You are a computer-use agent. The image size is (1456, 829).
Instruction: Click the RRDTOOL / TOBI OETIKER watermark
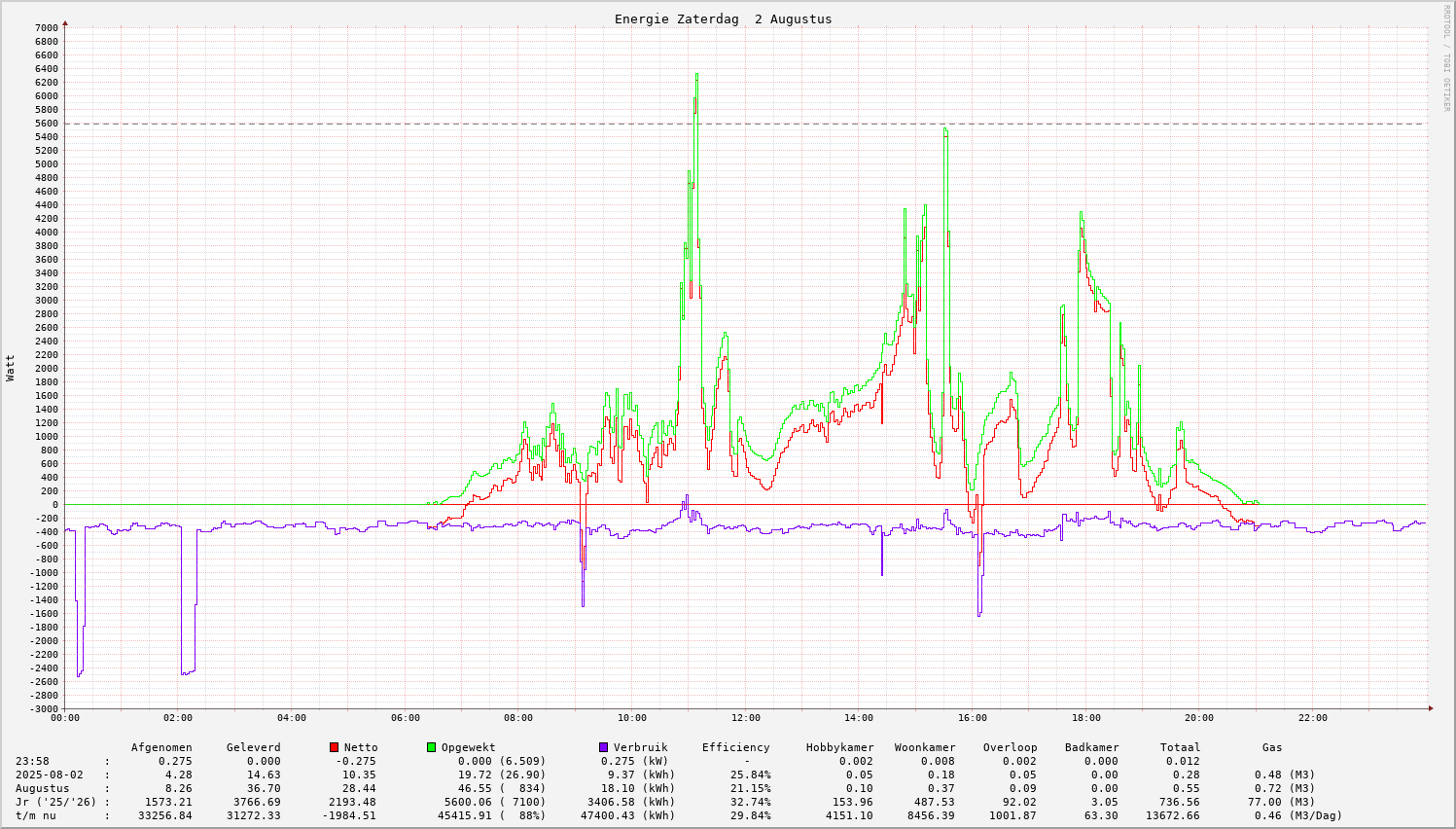coord(1446,56)
